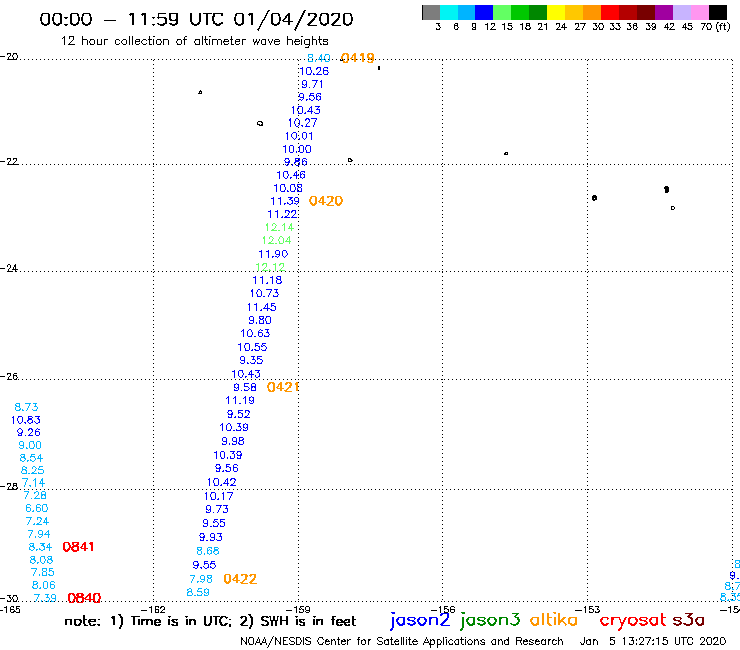Click the left-track value '6.60'
The height and width of the screenshot is (650, 740).
click(37, 508)
